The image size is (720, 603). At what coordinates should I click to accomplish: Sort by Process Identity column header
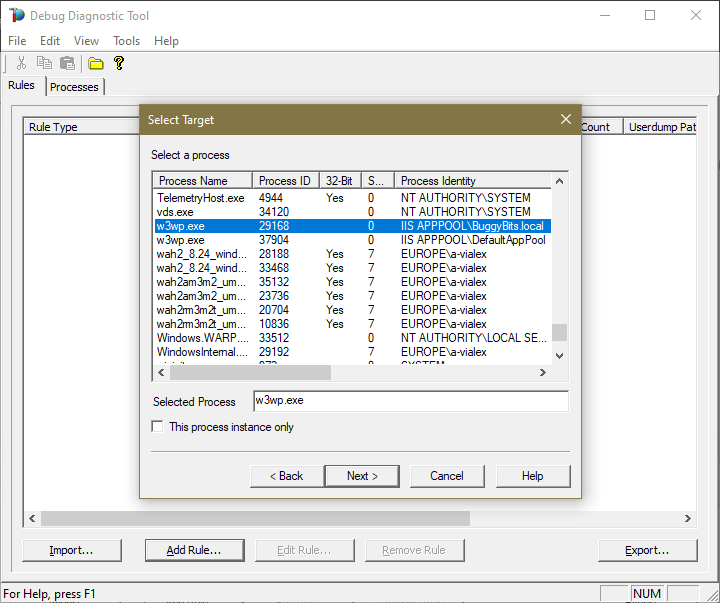click(x=473, y=180)
